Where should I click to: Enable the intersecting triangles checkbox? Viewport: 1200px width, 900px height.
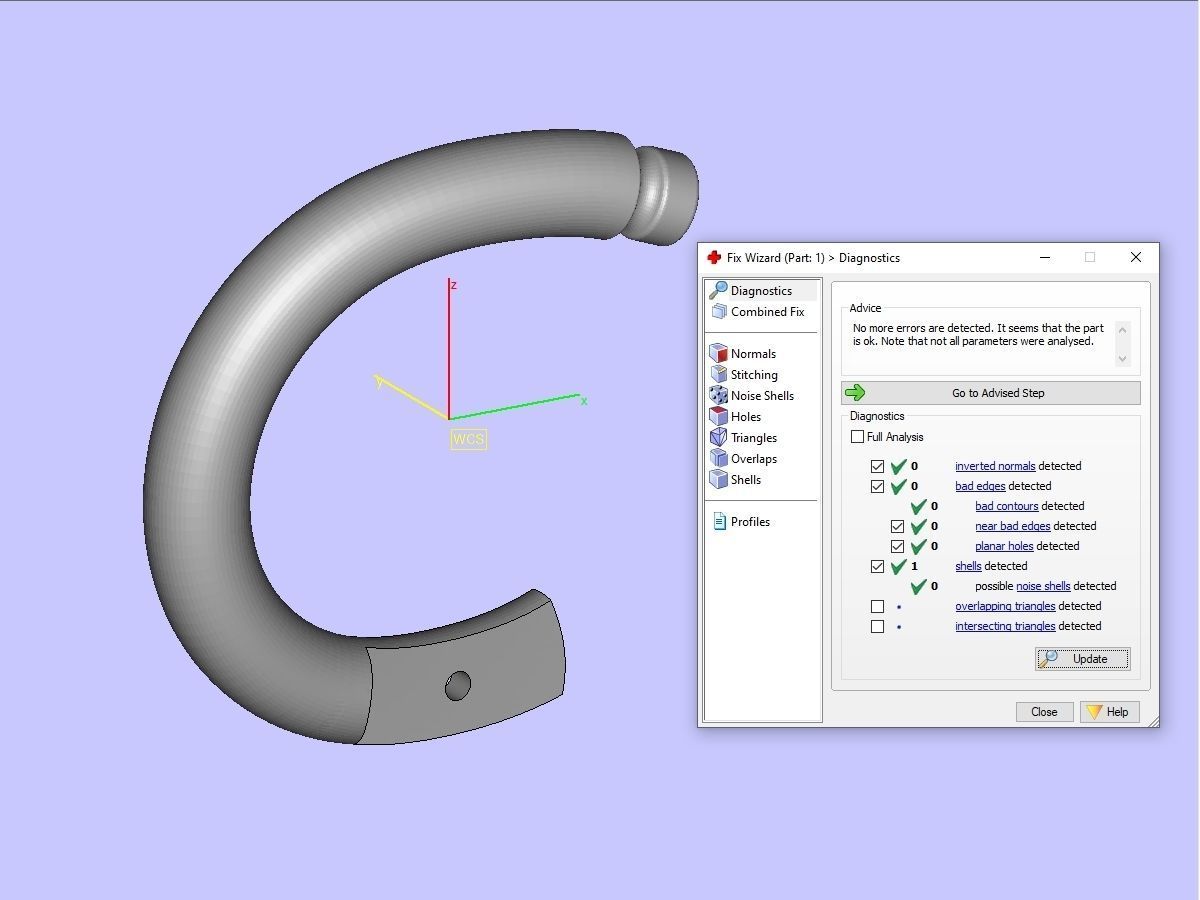coord(877,626)
